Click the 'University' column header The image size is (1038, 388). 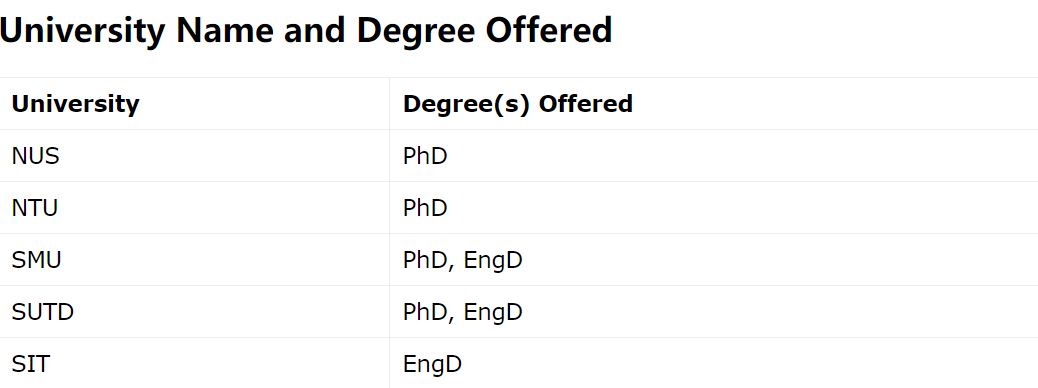click(x=195, y=103)
